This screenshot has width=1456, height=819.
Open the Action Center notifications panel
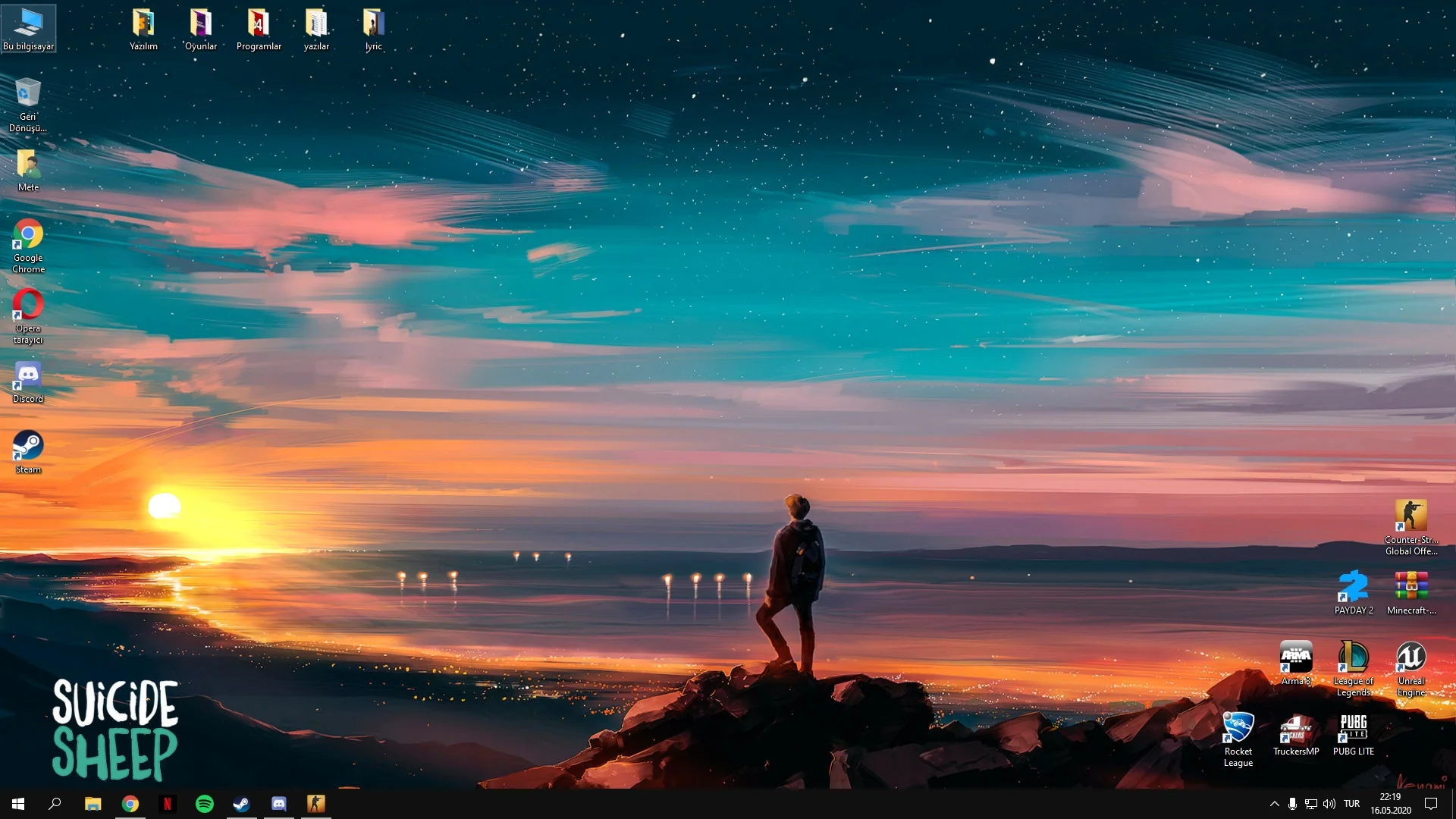[x=1431, y=804]
